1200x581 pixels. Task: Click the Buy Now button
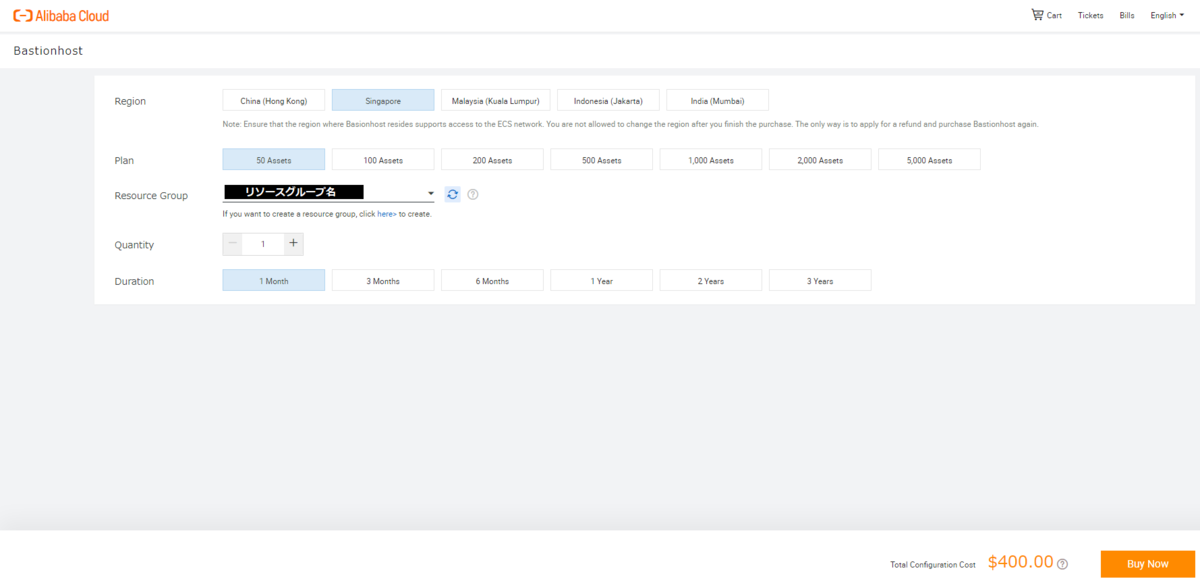click(x=1147, y=564)
